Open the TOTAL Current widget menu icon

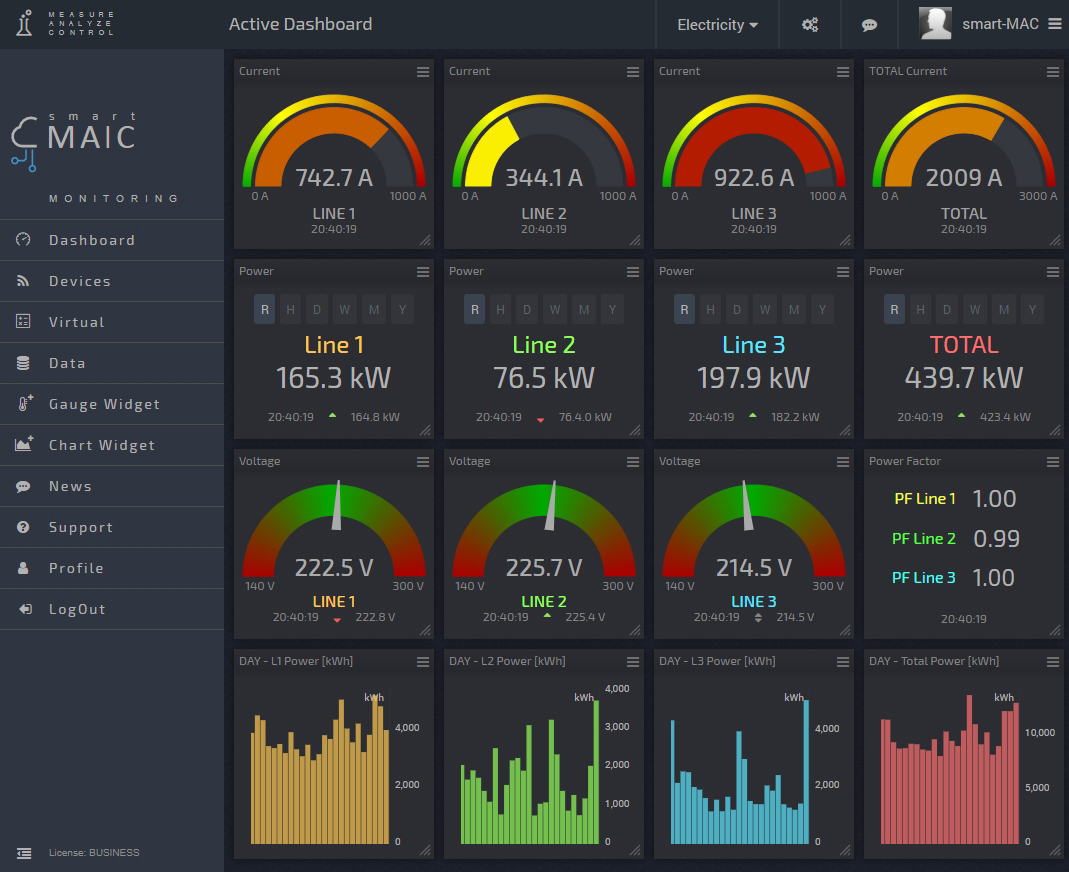click(x=1053, y=72)
